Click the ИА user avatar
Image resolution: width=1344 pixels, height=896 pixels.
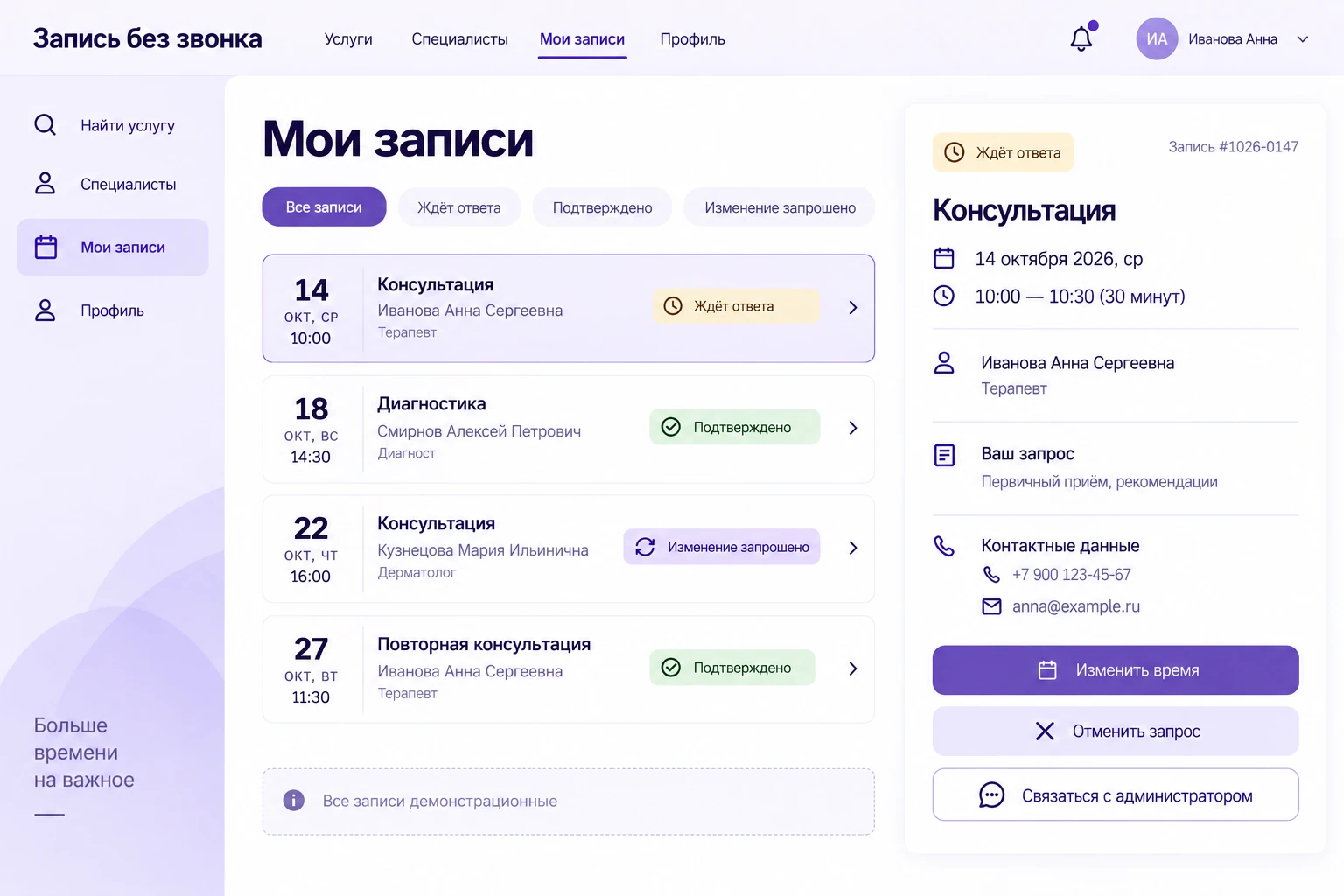1157,39
